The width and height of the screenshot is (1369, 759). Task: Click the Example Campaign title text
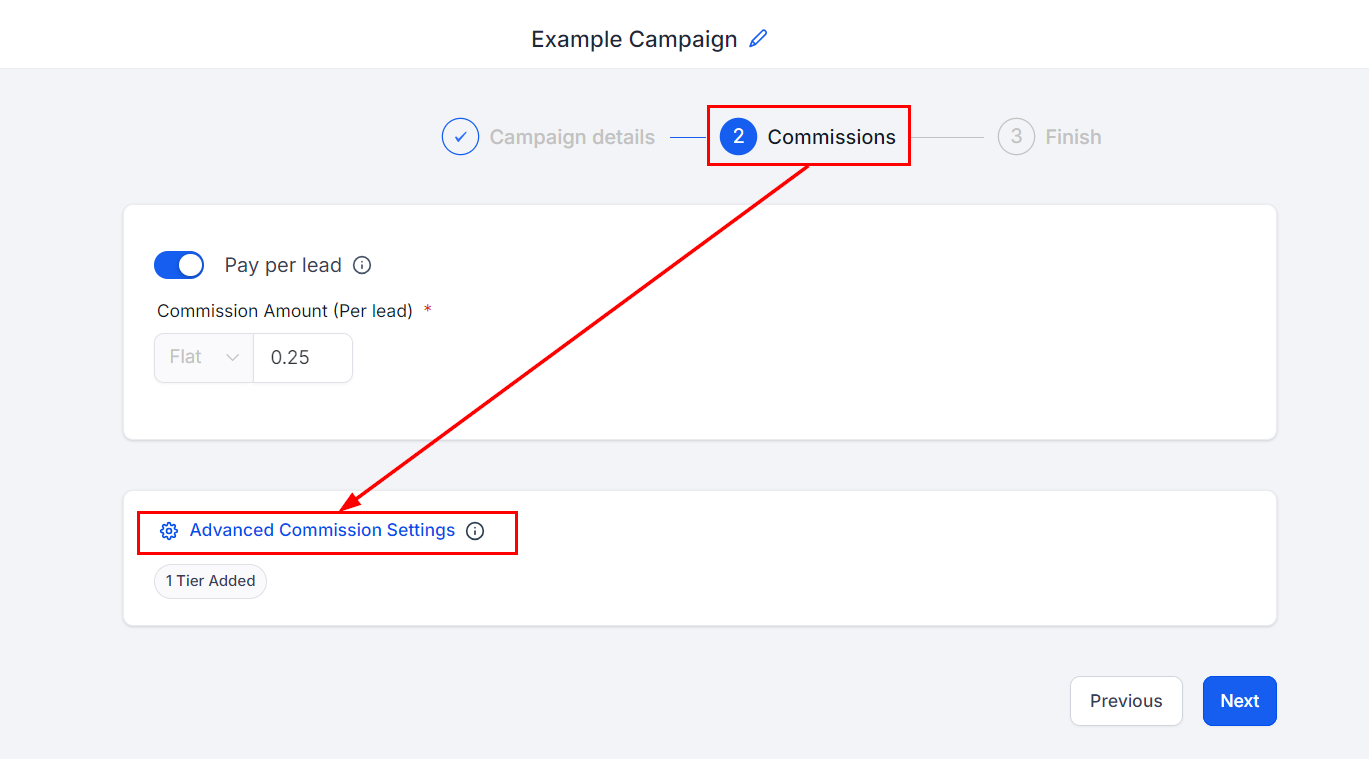pos(634,39)
